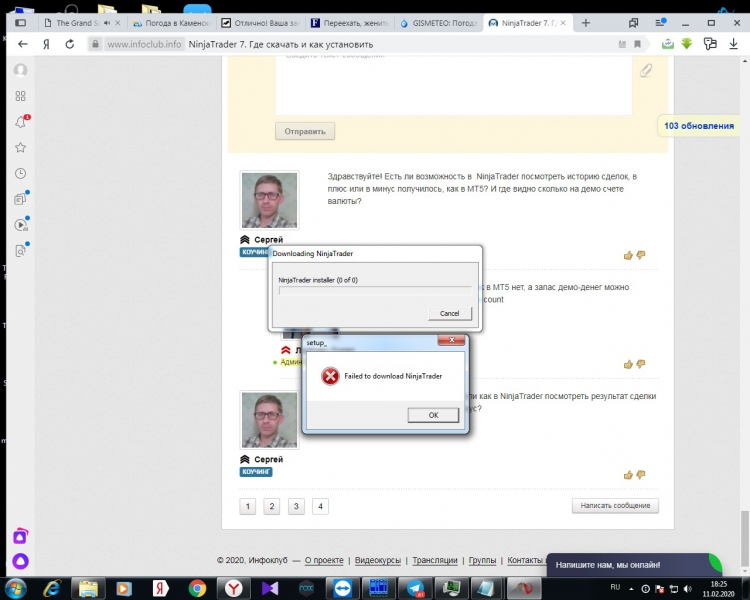Open browser menu icon in title bar
The image size is (750, 600).
[661, 22]
